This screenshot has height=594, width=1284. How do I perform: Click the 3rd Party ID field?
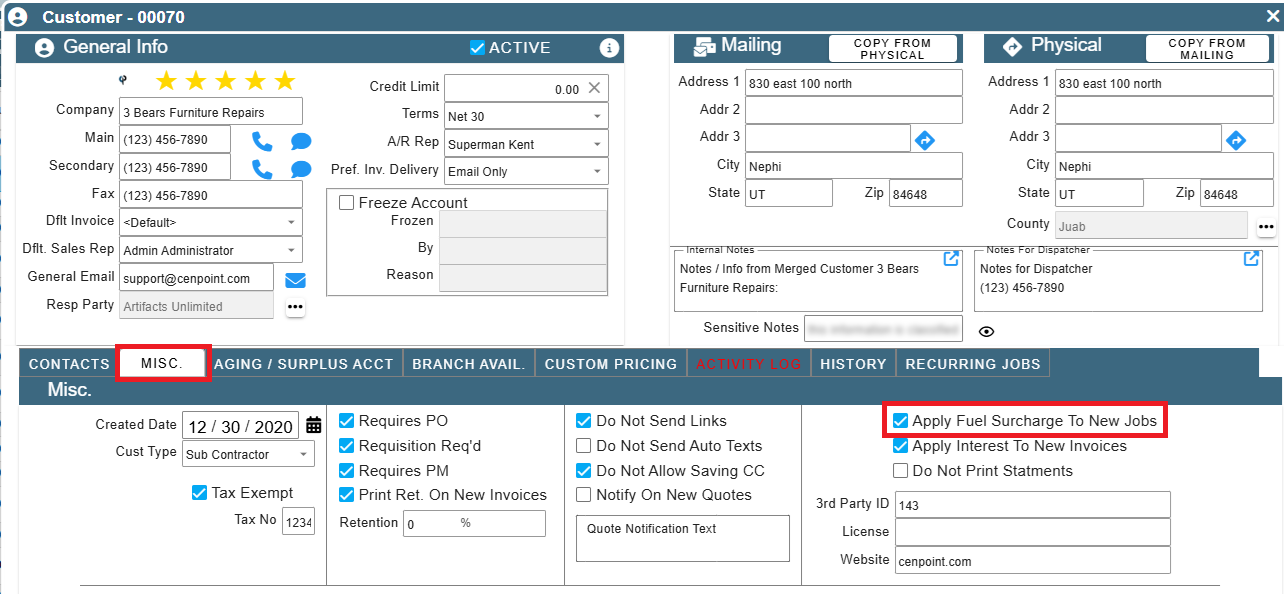tap(1033, 505)
